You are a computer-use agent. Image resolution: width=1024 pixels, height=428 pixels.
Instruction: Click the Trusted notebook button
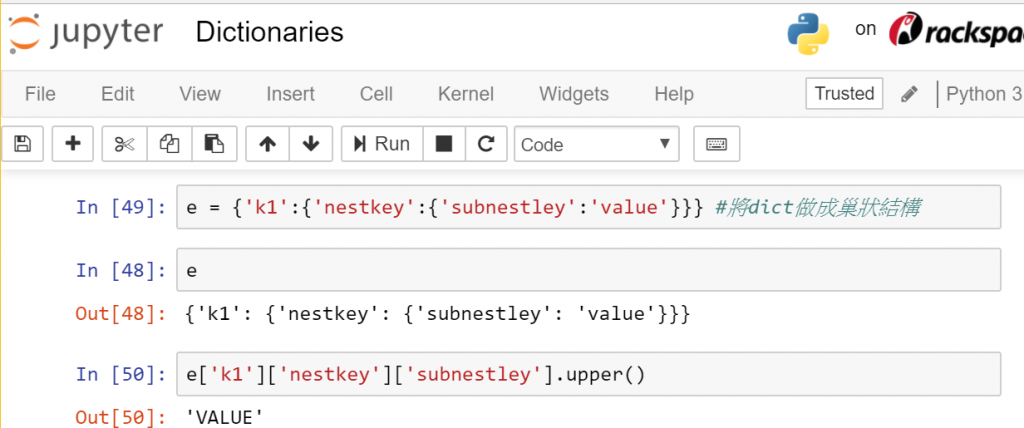pos(844,94)
